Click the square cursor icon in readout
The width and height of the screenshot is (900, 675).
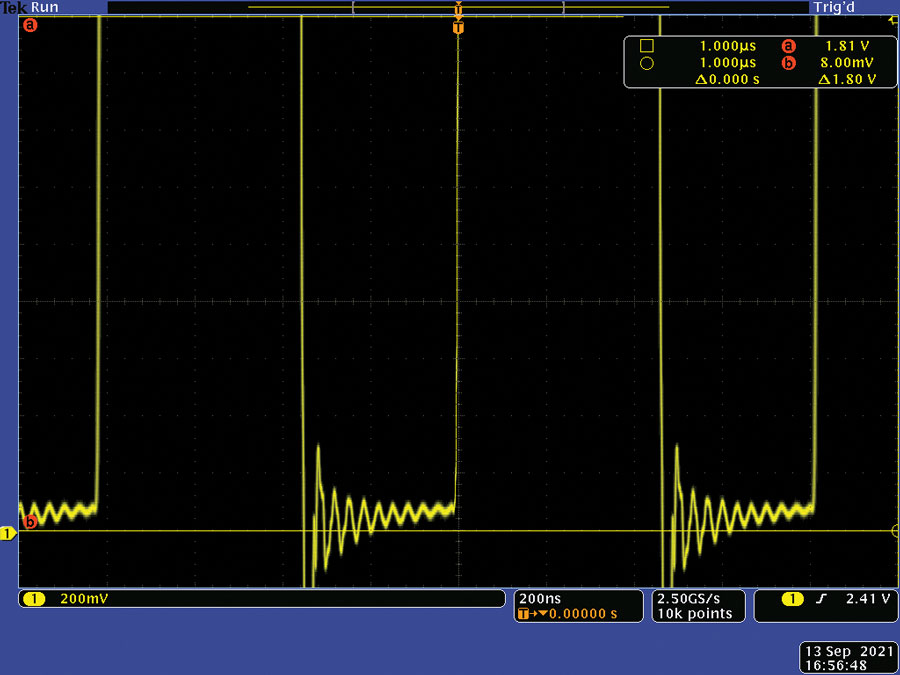click(x=647, y=46)
